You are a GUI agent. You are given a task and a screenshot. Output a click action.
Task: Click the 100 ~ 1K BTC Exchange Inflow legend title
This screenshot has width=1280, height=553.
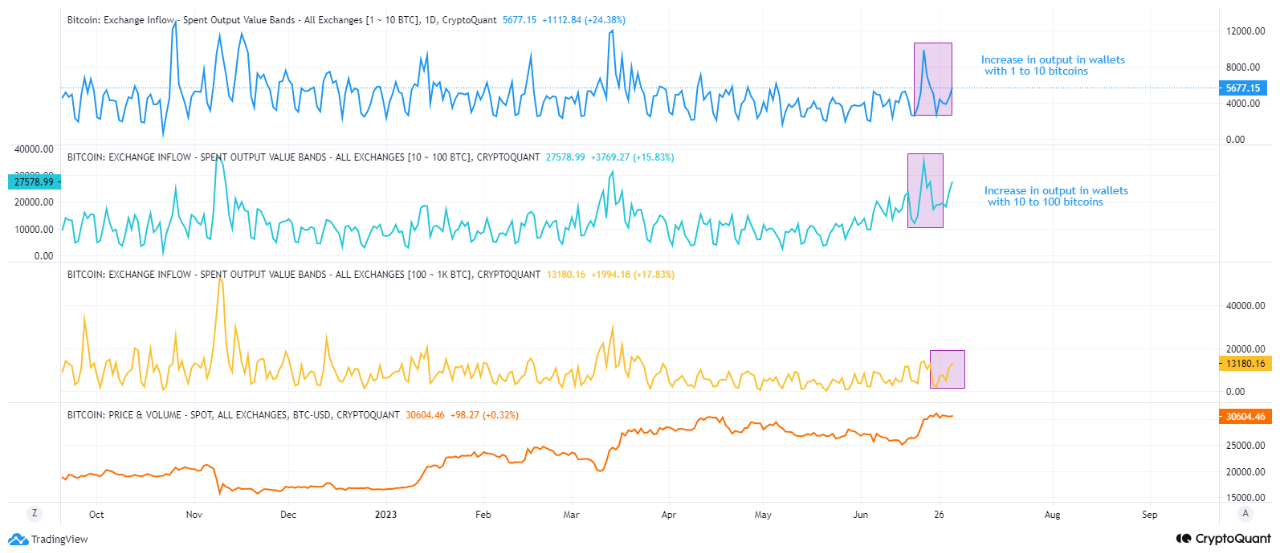[272, 273]
